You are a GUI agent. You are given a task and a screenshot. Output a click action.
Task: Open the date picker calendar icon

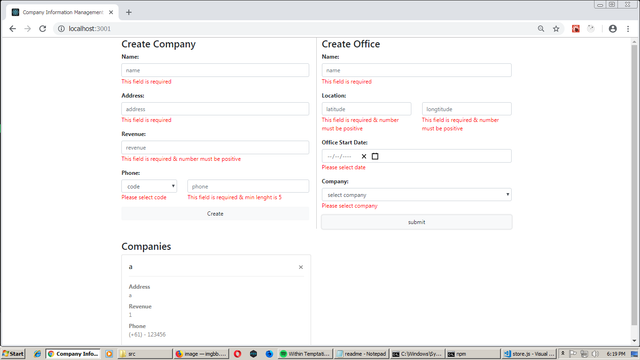375,156
